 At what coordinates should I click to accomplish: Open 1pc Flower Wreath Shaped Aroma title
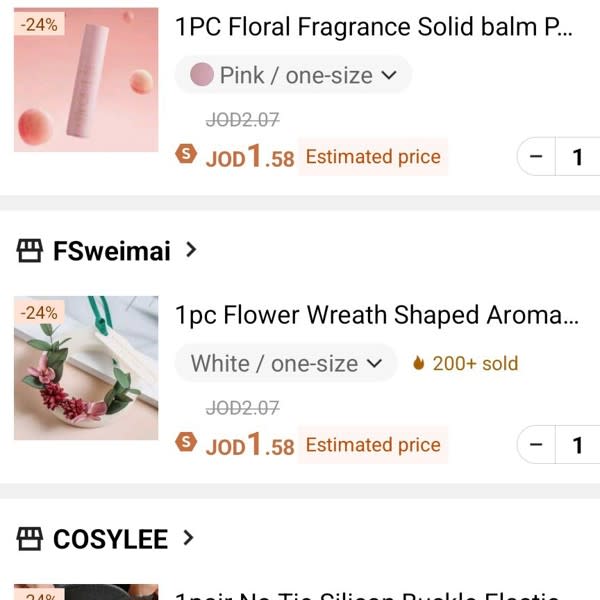[x=377, y=315]
